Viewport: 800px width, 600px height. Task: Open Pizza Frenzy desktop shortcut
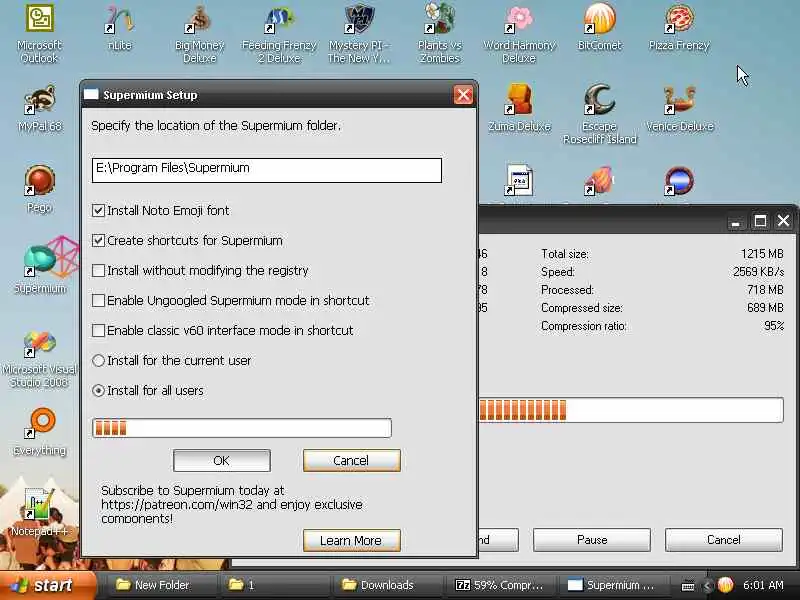[679, 28]
